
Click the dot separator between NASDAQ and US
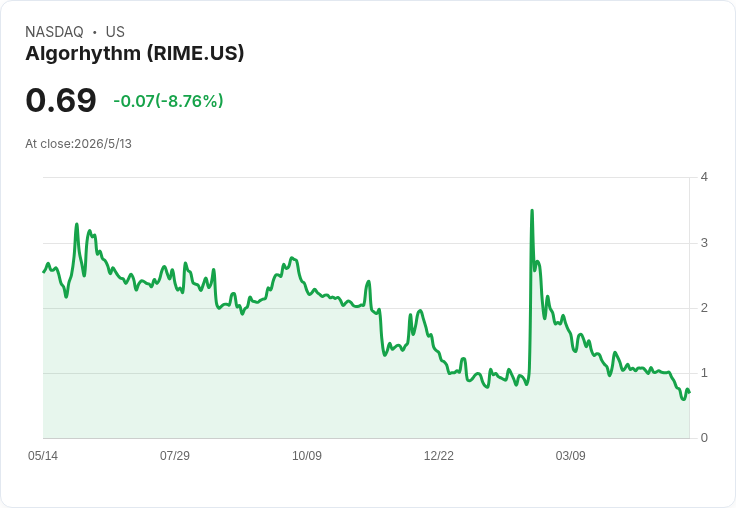(94, 32)
